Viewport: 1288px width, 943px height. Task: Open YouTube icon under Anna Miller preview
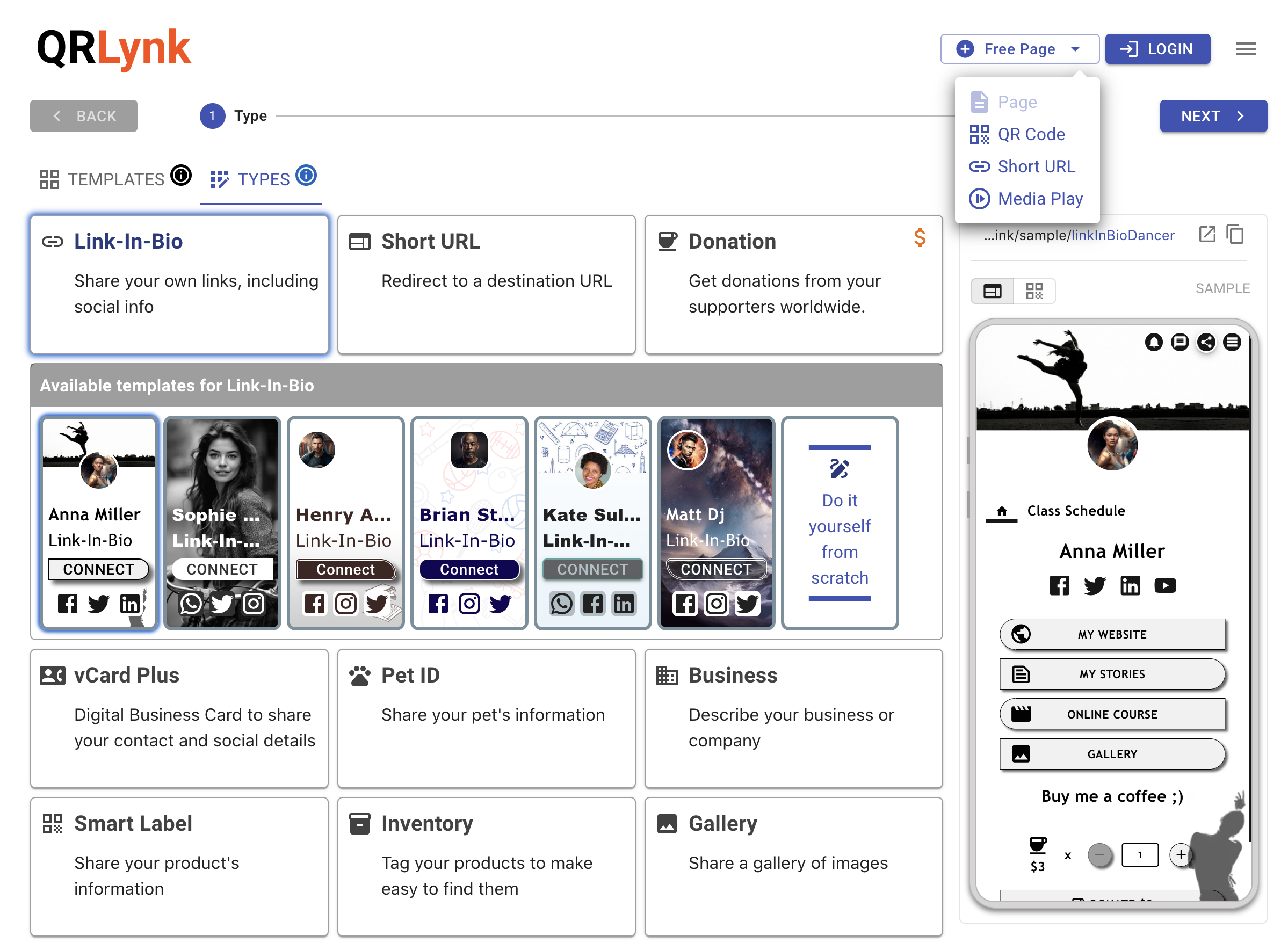(1164, 585)
